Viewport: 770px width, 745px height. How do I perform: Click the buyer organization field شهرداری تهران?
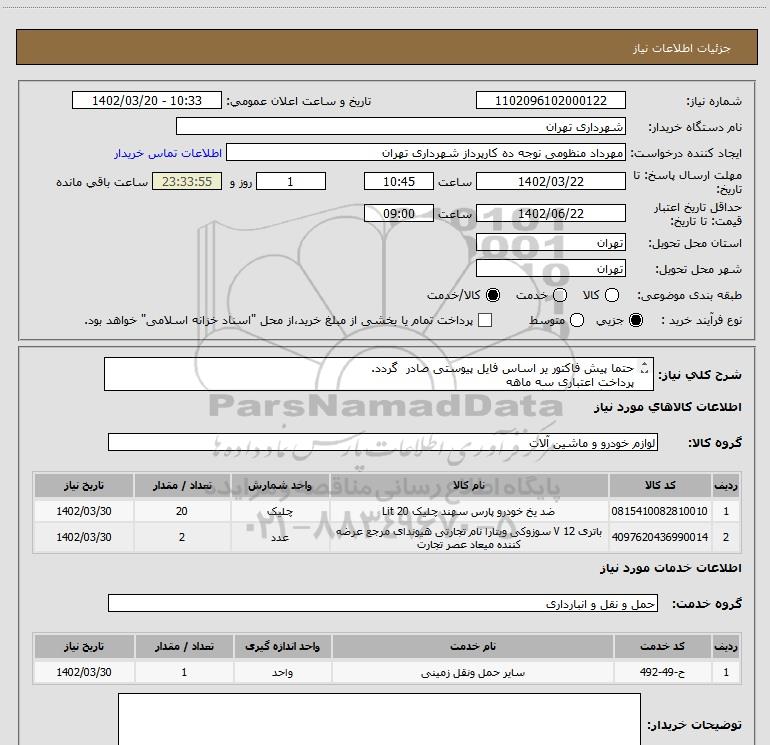pos(401,127)
